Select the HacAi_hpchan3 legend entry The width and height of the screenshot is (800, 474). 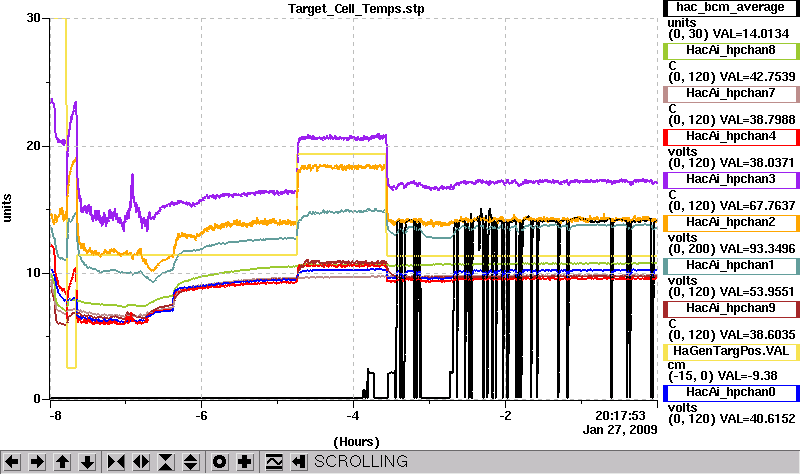tap(731, 180)
